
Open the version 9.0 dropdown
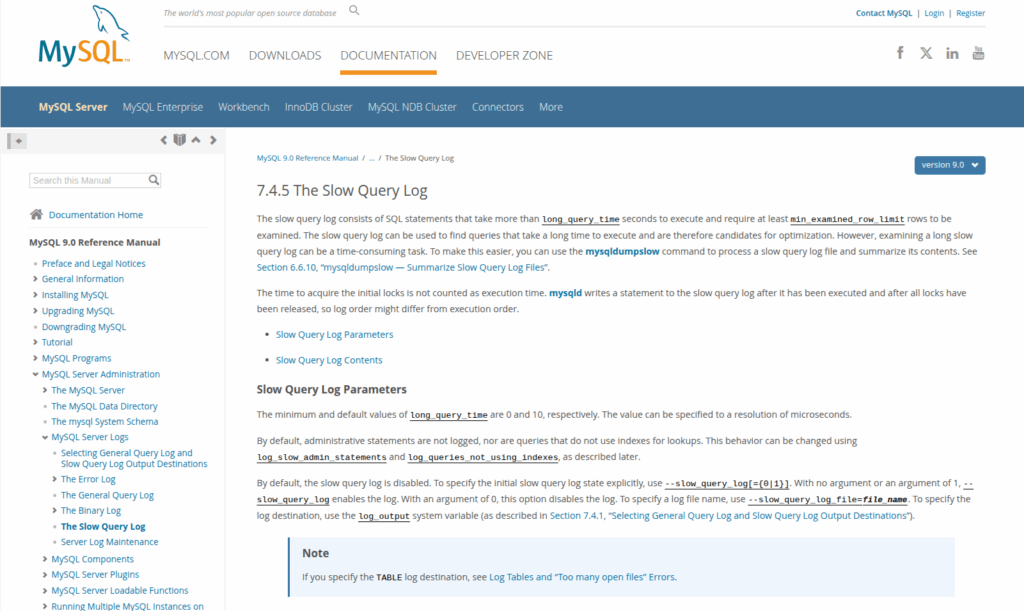coord(948,164)
